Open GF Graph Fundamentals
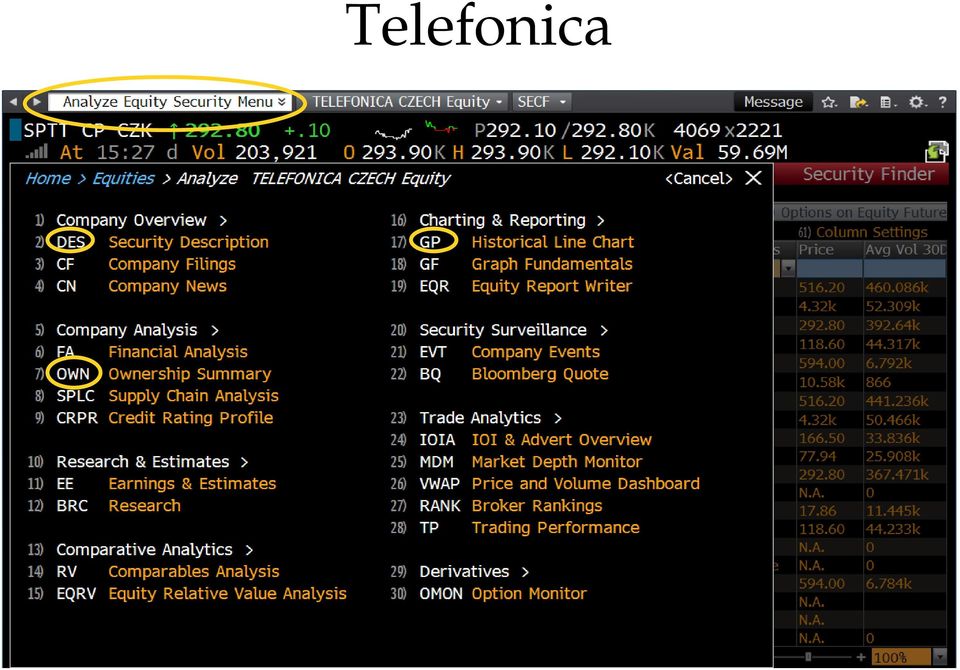This screenshot has width=960, height=670. pos(526,264)
